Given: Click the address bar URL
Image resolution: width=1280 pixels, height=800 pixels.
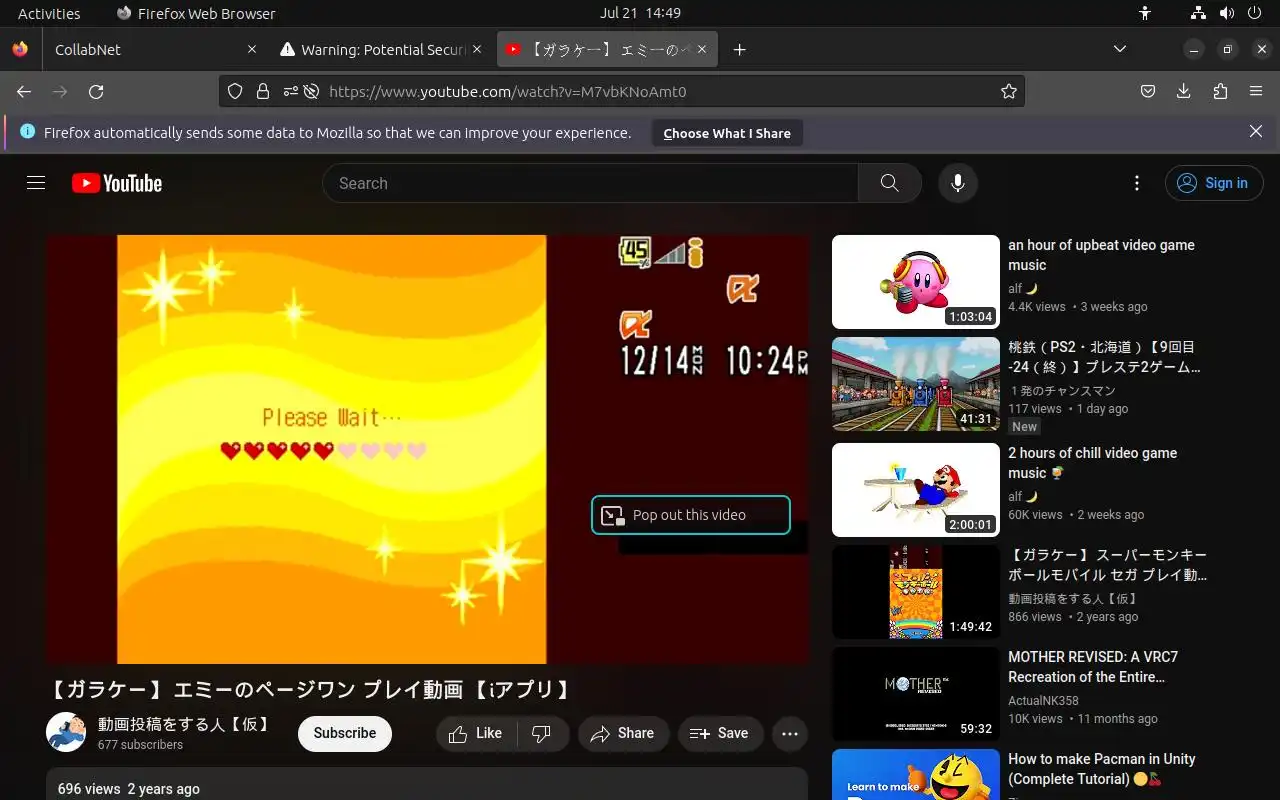Looking at the screenshot, I should tap(507, 91).
